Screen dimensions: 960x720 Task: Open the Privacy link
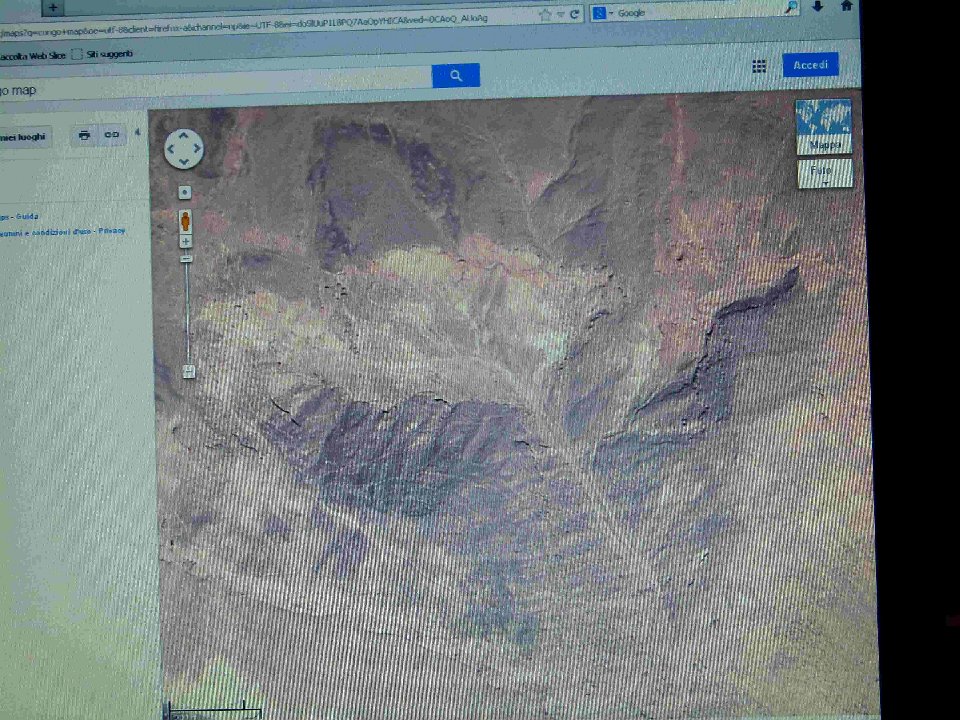coord(112,231)
